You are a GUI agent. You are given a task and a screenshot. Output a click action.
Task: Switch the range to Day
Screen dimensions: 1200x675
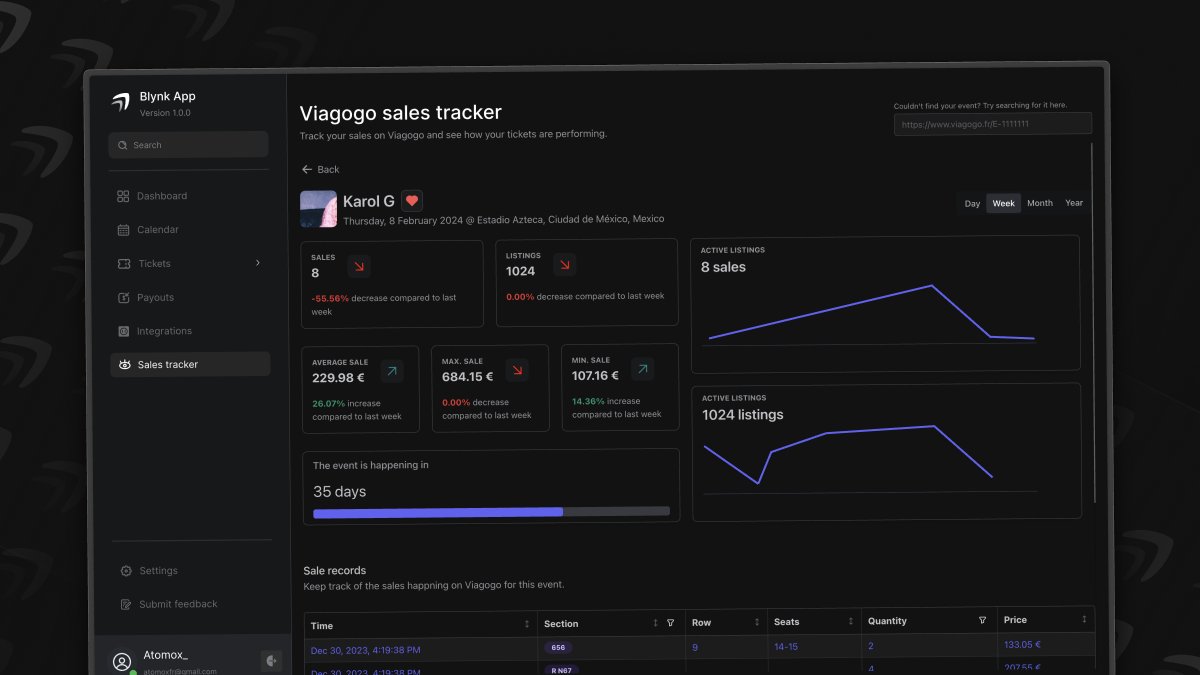pos(972,203)
